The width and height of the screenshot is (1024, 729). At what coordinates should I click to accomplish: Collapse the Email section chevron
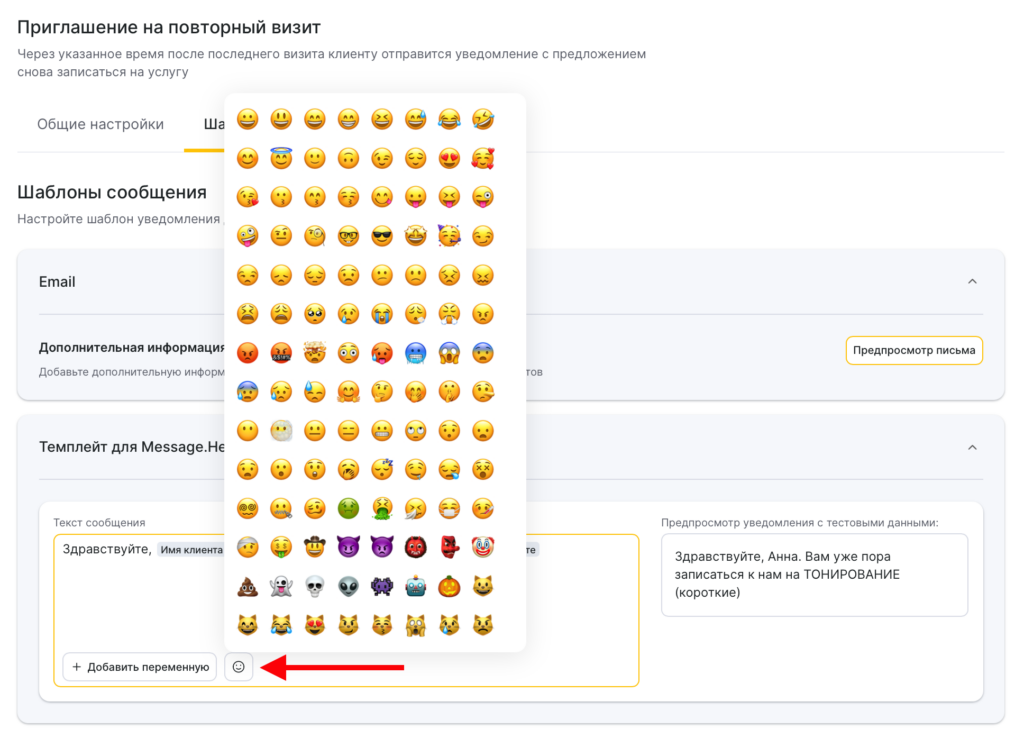972,282
